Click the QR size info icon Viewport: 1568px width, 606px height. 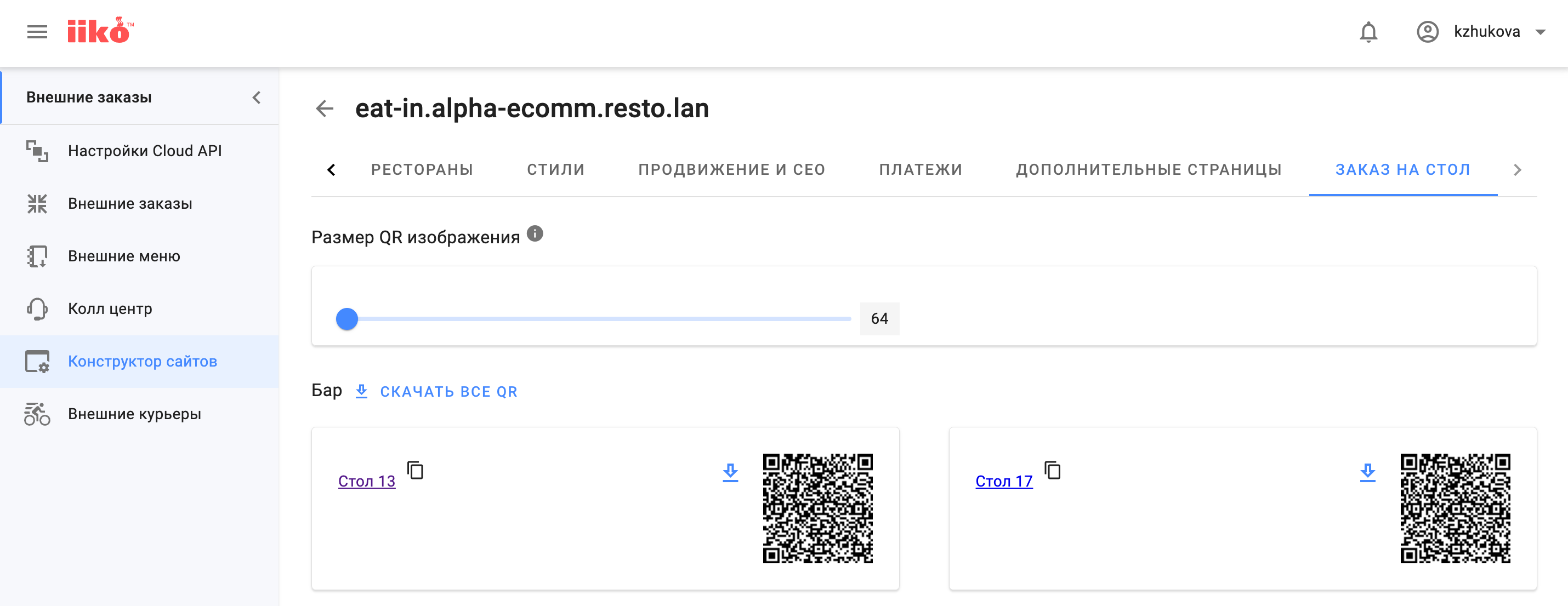point(535,233)
